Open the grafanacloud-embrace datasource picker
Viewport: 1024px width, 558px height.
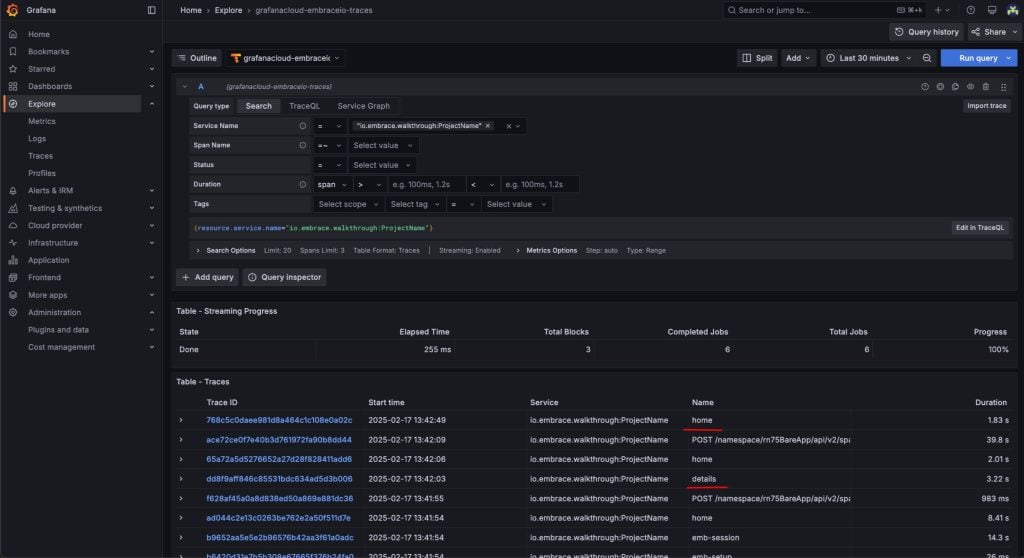285,58
